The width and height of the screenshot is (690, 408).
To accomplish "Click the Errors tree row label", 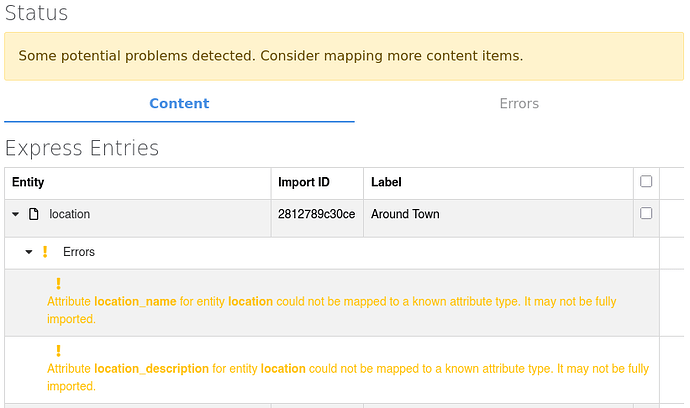I will [79, 252].
